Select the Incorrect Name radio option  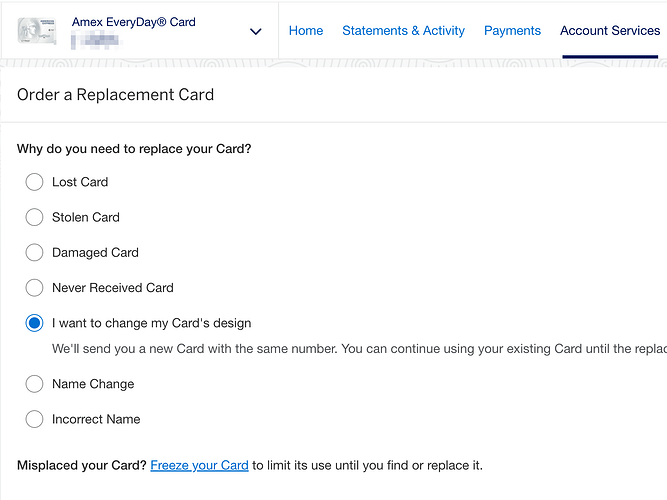click(35, 419)
